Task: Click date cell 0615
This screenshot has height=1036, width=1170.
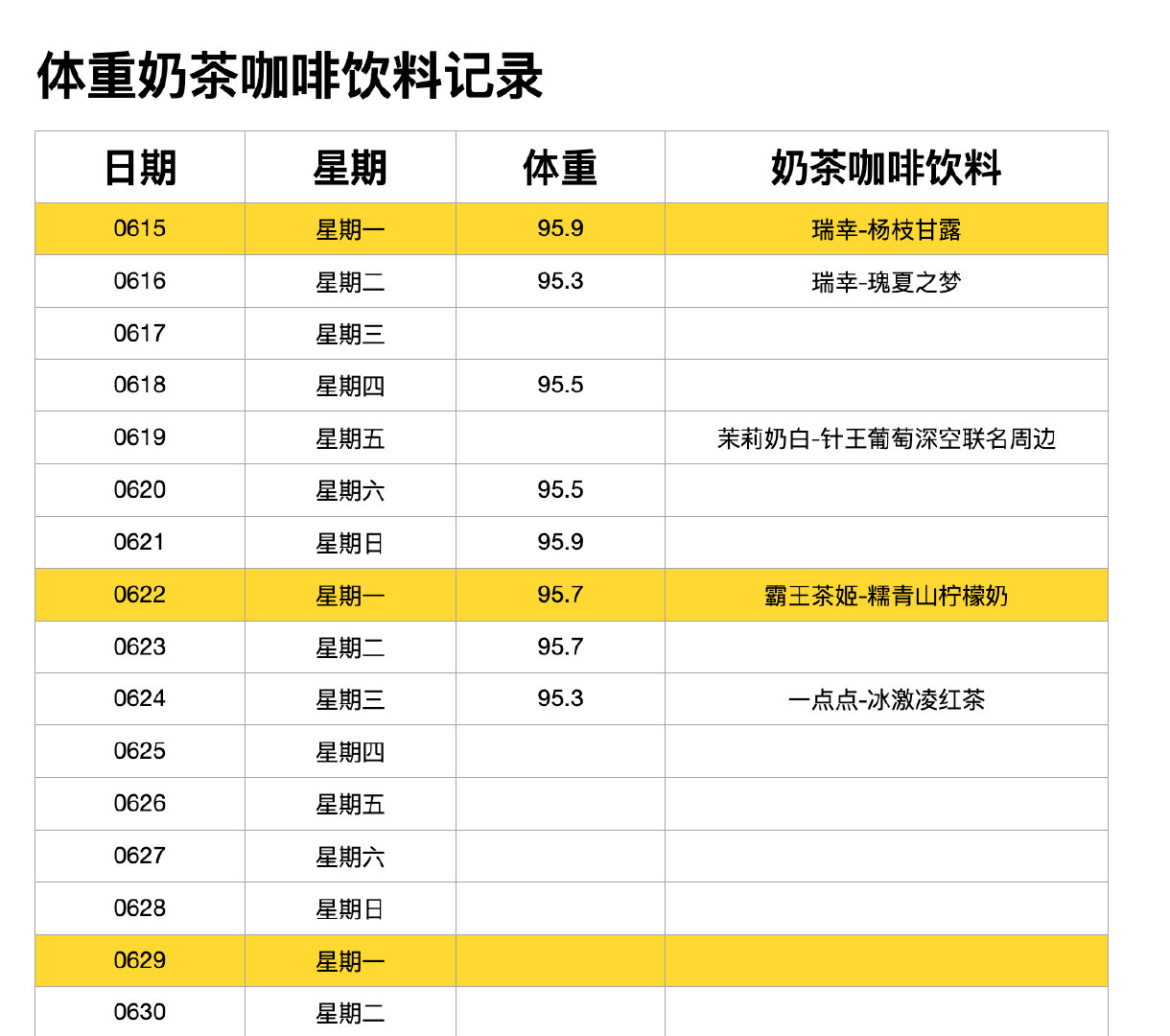Action: pyautogui.click(x=140, y=229)
